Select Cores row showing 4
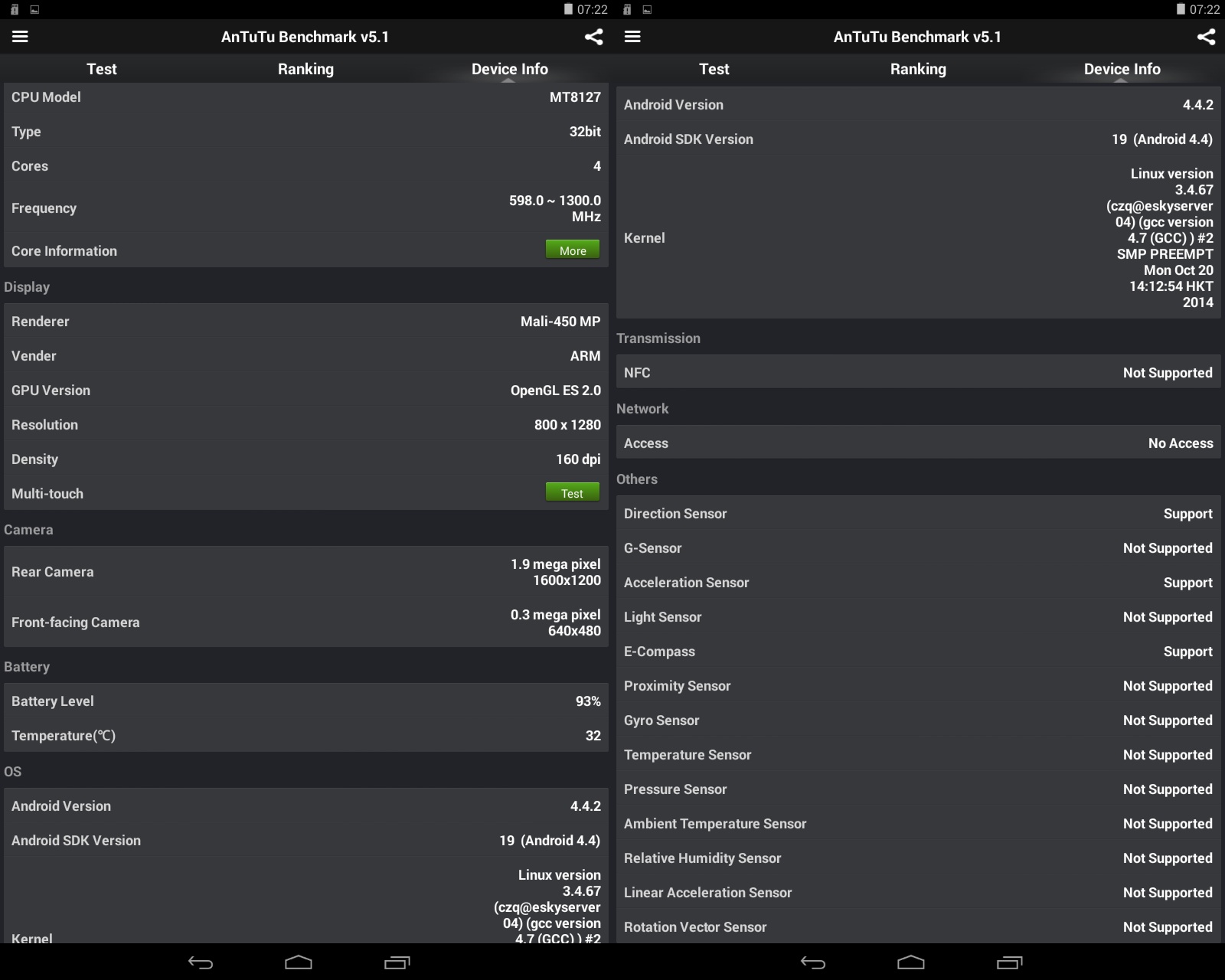 pos(306,166)
